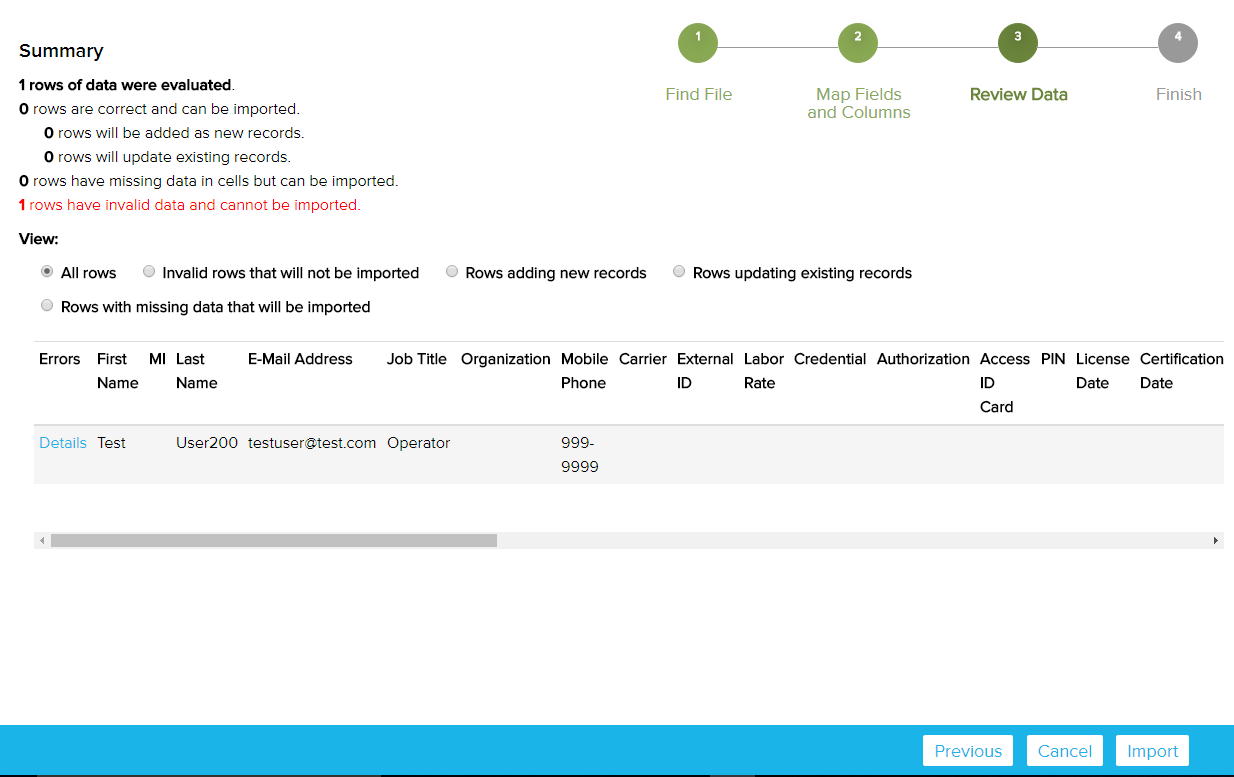The width and height of the screenshot is (1234, 777).
Task: Switch to Map Fields and Columns step
Action: tap(858, 103)
